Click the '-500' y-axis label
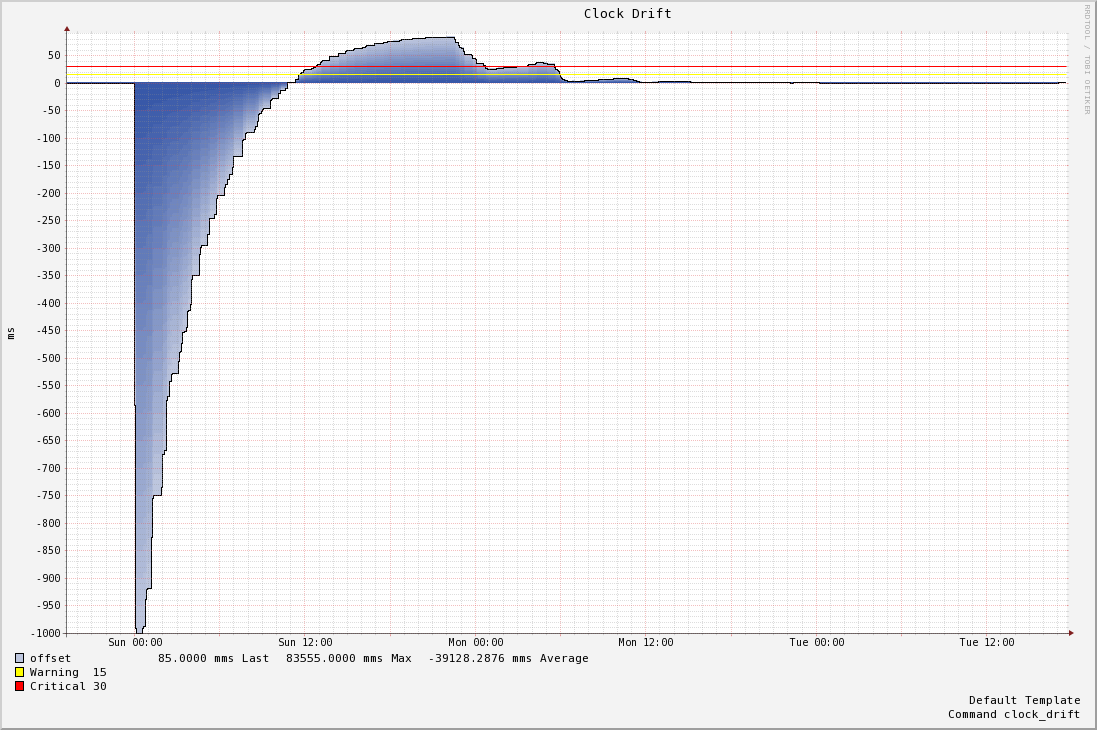Screen dimensions: 1097x730 coord(48,358)
